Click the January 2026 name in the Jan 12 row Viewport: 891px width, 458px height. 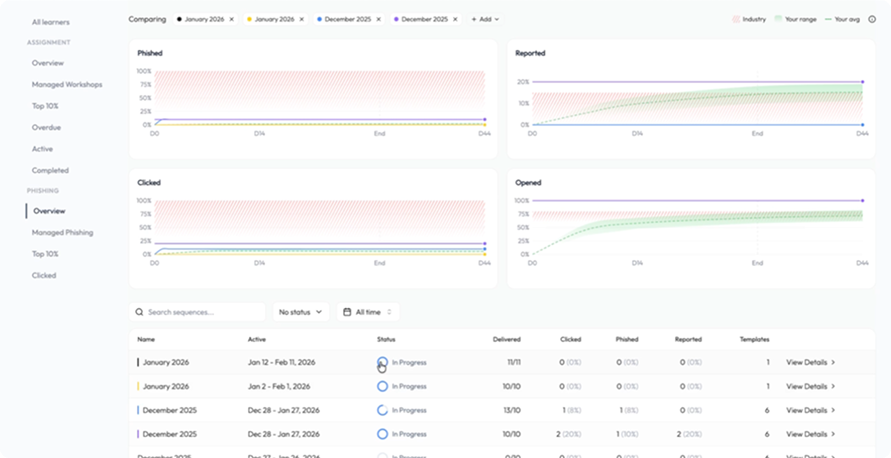point(166,363)
